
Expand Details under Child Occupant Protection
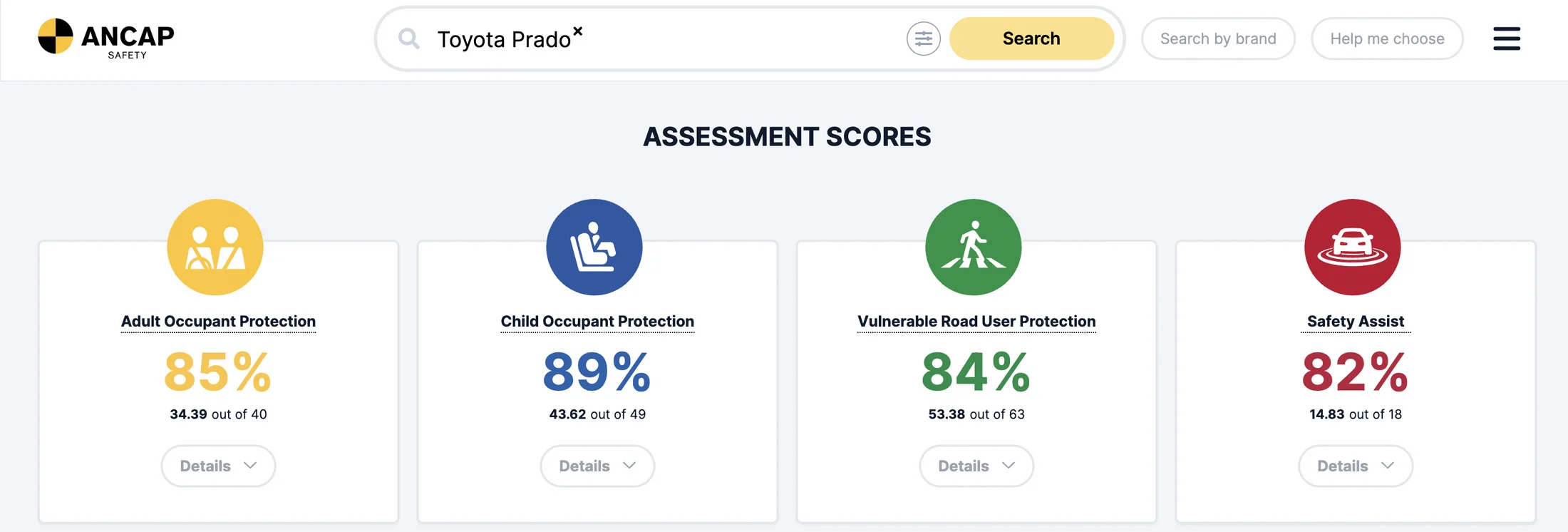tap(597, 466)
